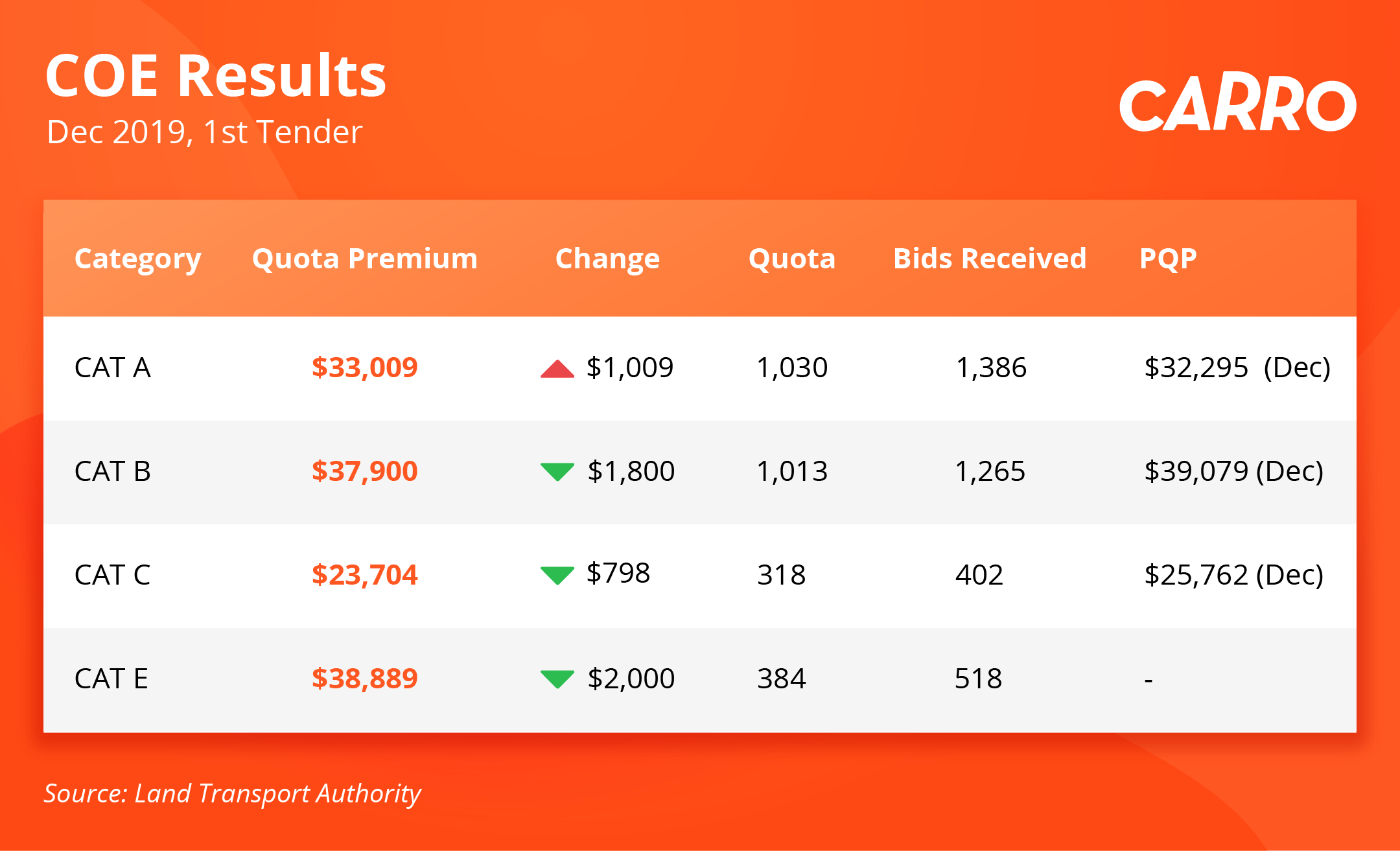Image resolution: width=1400 pixels, height=851 pixels.
Task: Select the Category column header
Action: (x=138, y=259)
